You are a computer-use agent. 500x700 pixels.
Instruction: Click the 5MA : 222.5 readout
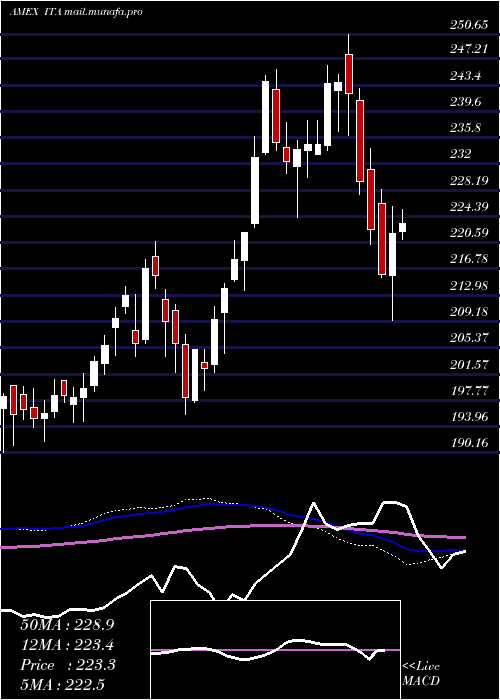[65, 685]
